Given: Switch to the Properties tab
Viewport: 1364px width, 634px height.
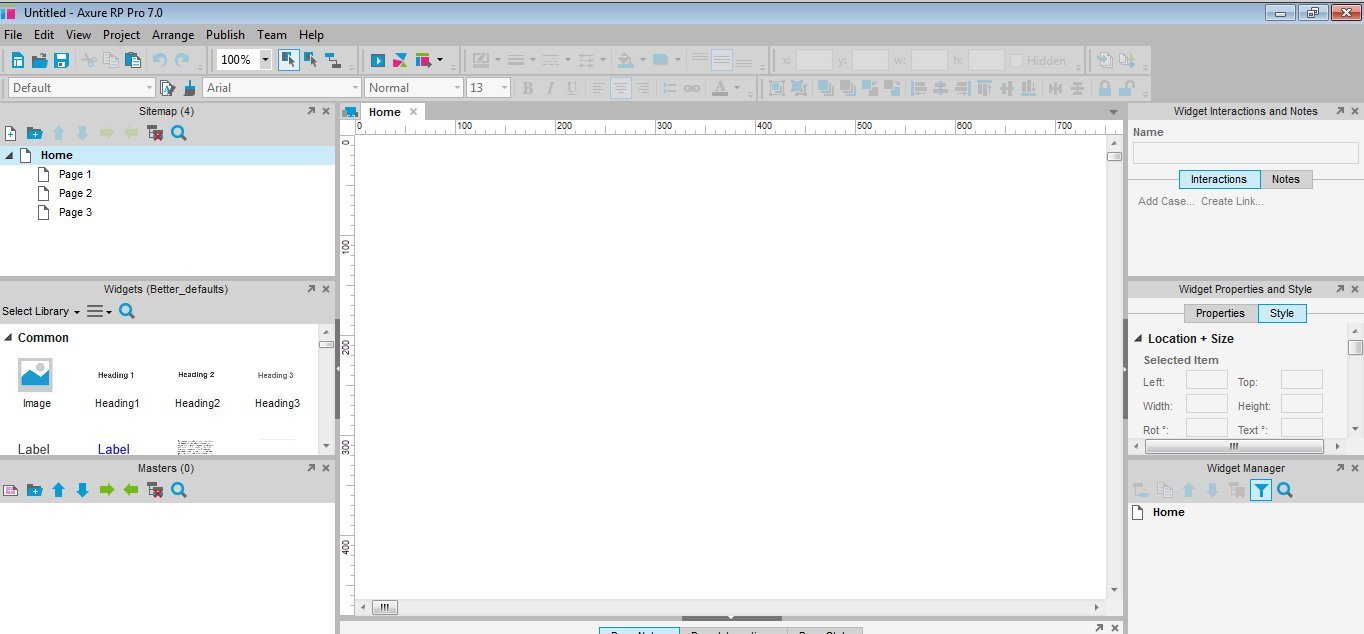Looking at the screenshot, I should click(x=1220, y=313).
